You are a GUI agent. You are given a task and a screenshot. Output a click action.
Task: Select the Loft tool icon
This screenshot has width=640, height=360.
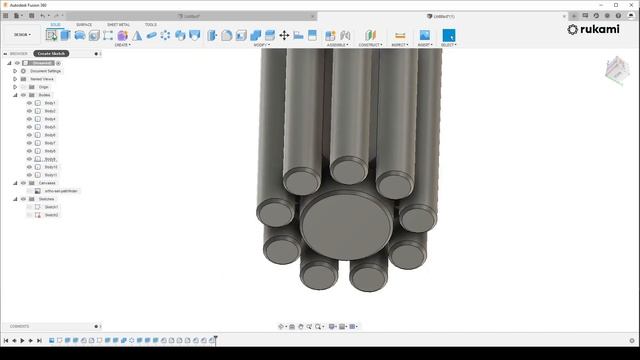coord(137,36)
